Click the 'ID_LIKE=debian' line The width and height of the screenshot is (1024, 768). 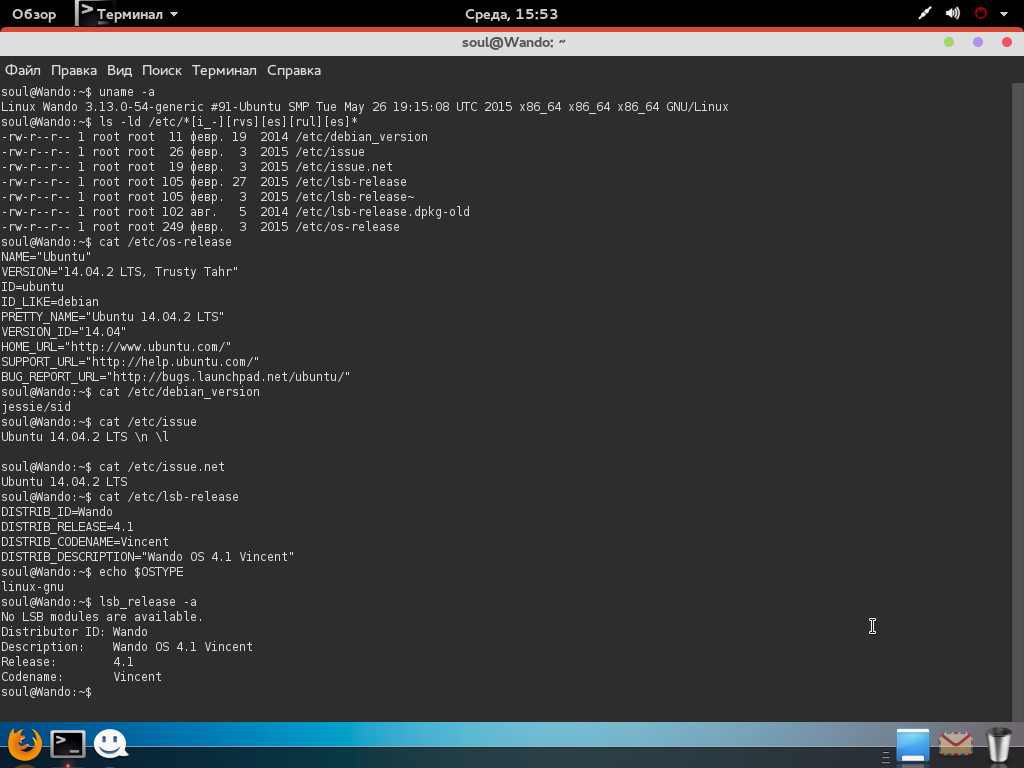(x=50, y=302)
